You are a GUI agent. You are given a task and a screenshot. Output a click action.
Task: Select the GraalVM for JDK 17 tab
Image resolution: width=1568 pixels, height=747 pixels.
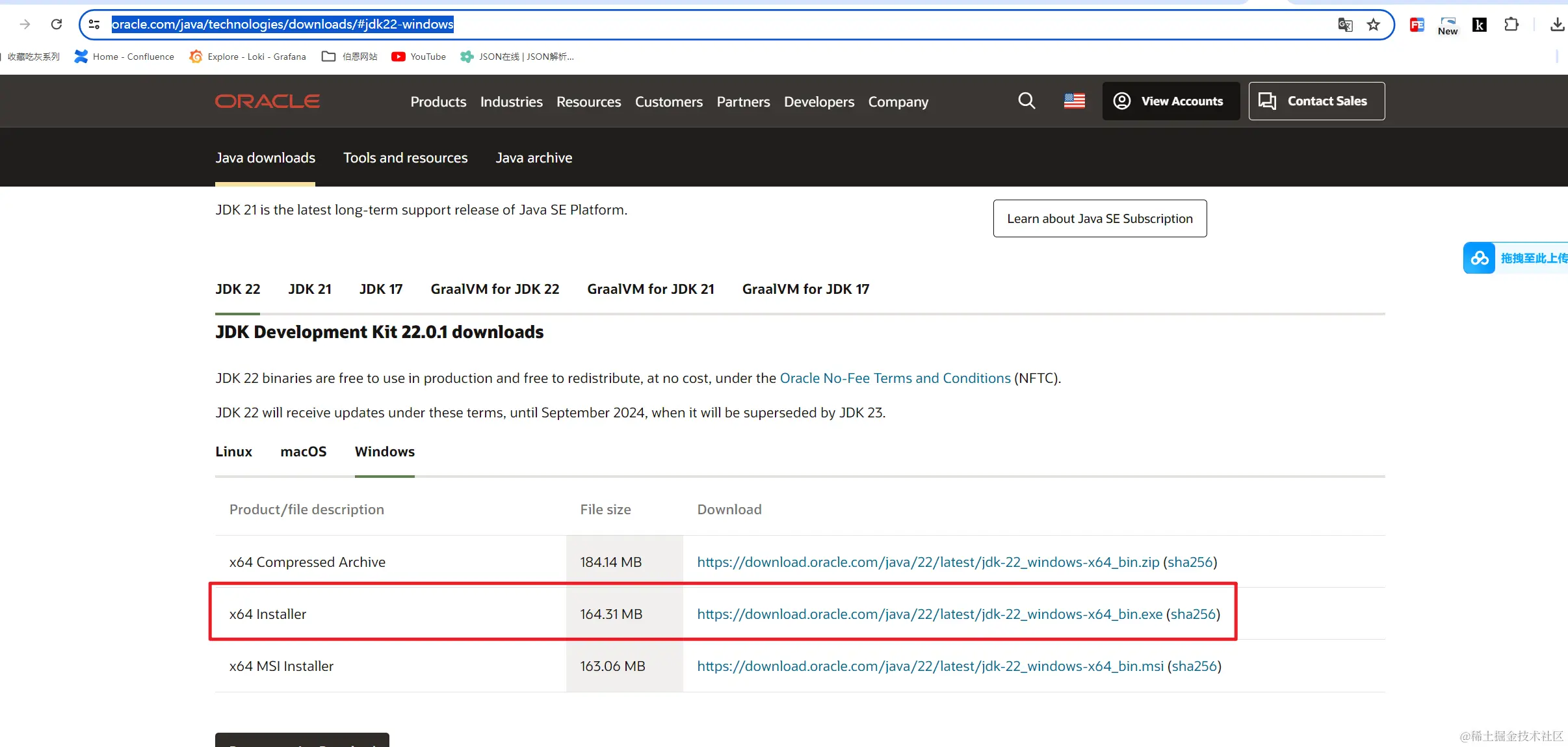click(x=805, y=289)
